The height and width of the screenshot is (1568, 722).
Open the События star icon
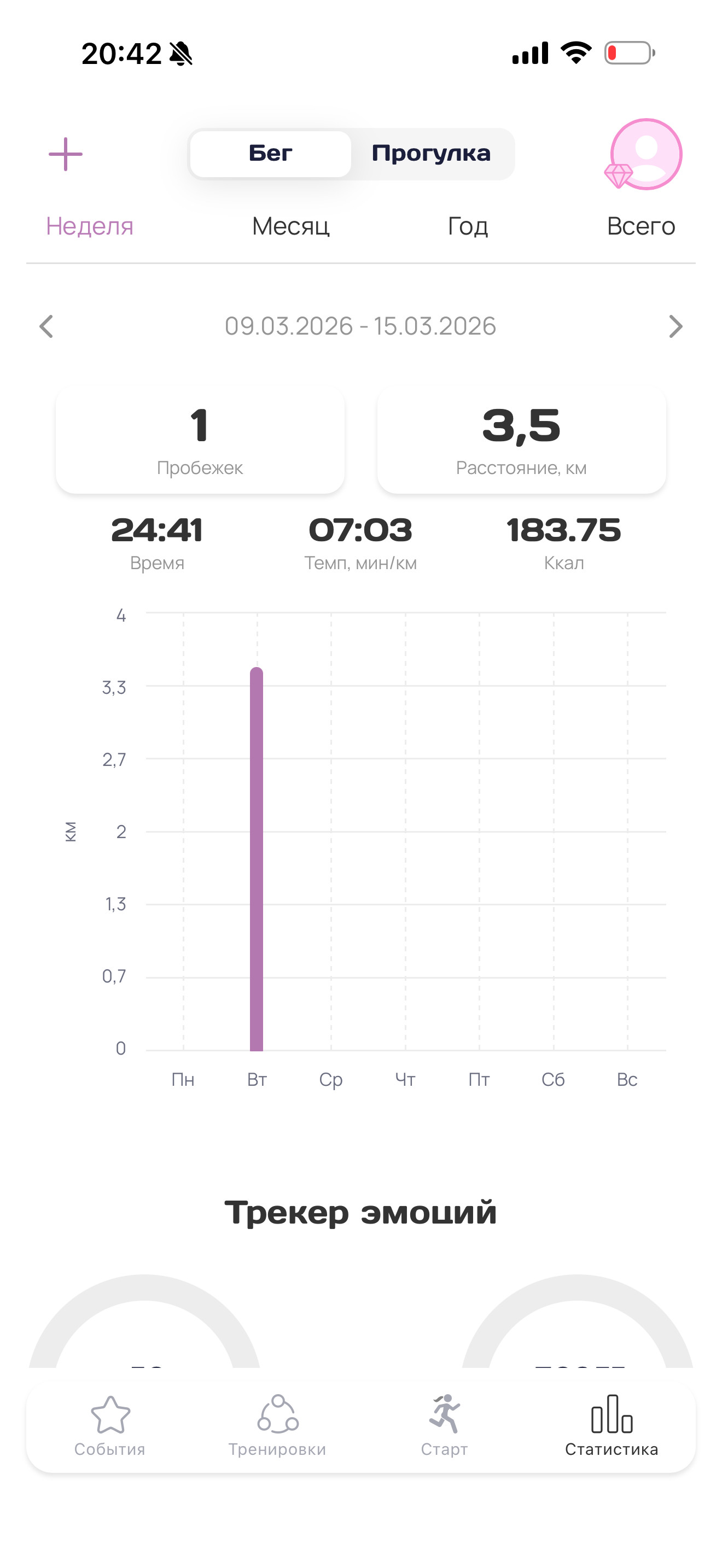[110, 1415]
